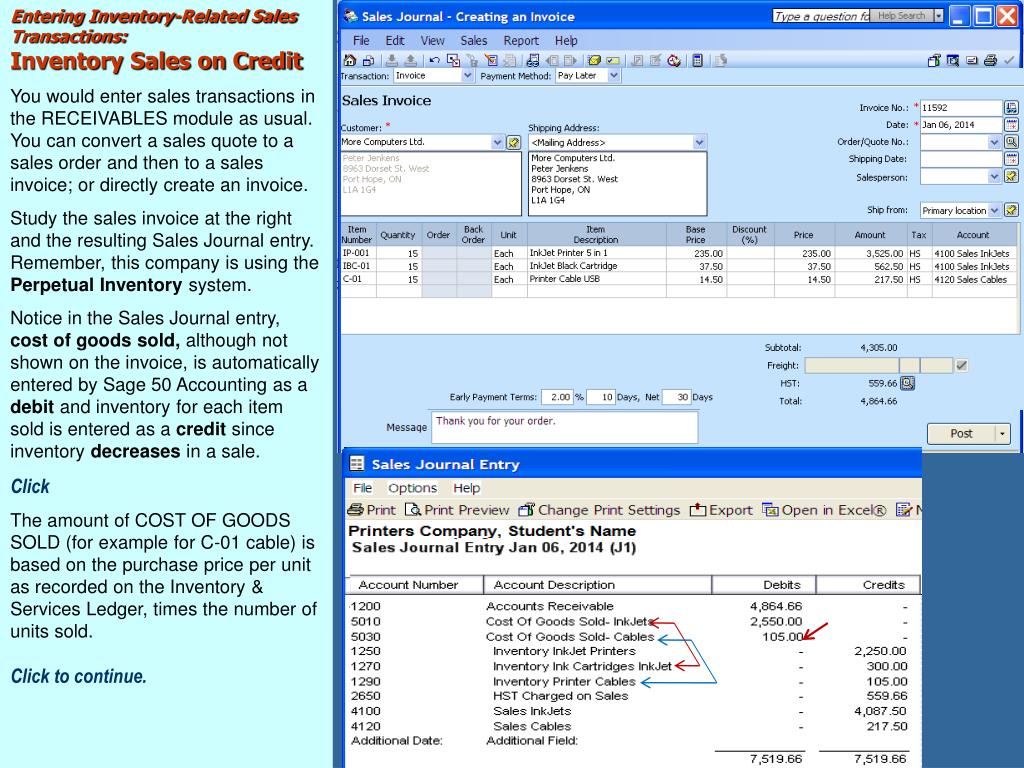1024x768 pixels.
Task: Click the customize journal icon after Undo
Action: pyautogui.click(x=453, y=60)
